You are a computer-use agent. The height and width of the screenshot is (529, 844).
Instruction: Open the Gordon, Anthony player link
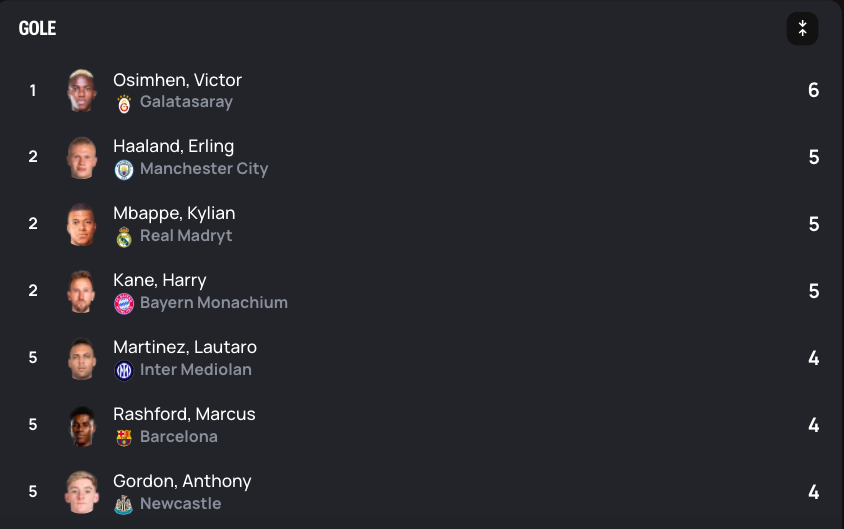[x=182, y=481]
